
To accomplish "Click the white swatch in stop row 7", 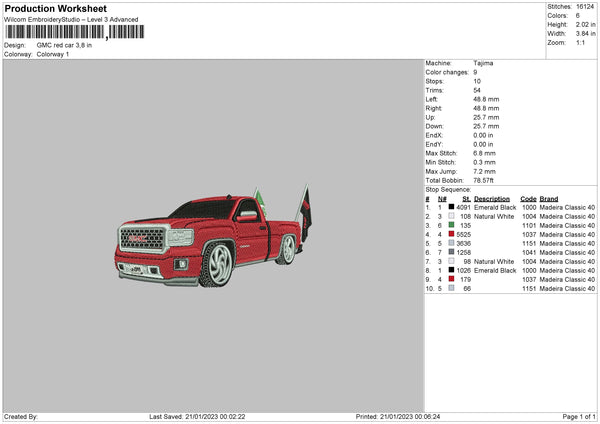I will (x=452, y=261).
